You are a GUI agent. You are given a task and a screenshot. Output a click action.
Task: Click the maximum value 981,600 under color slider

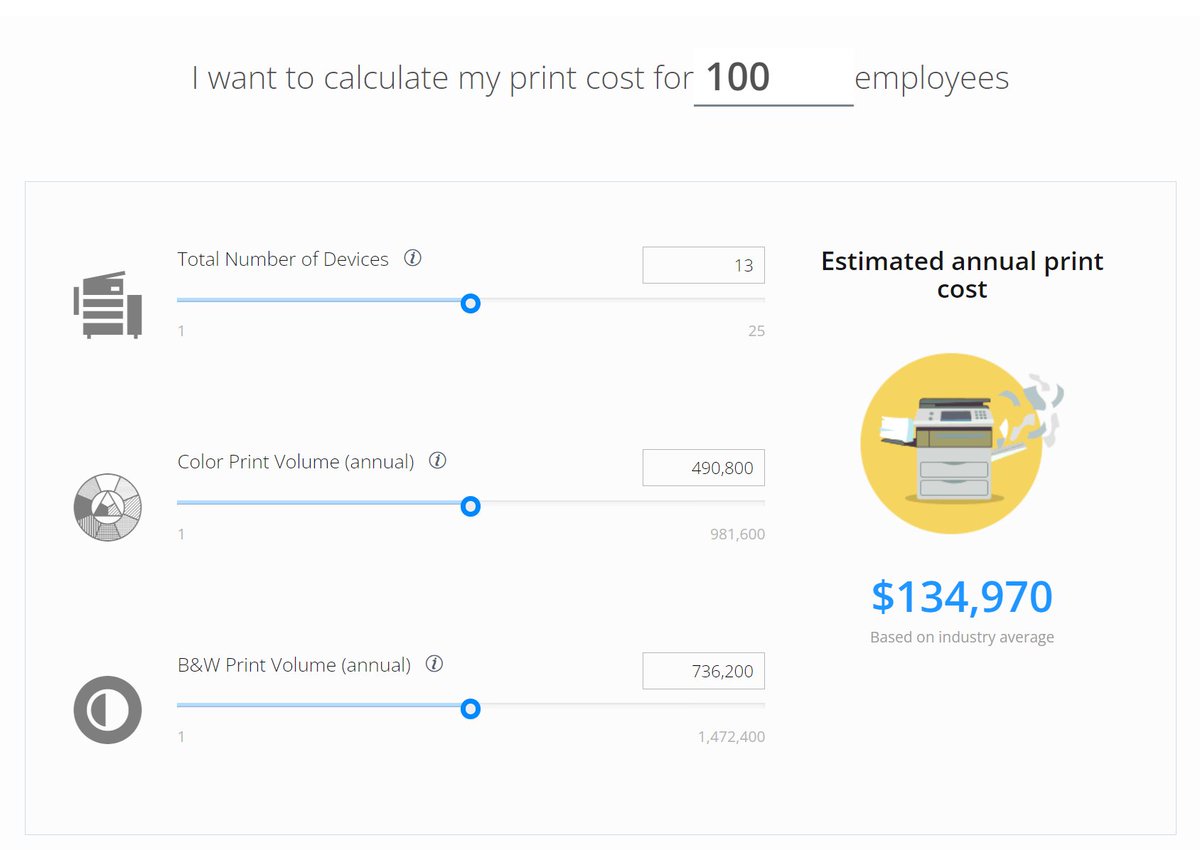click(737, 534)
